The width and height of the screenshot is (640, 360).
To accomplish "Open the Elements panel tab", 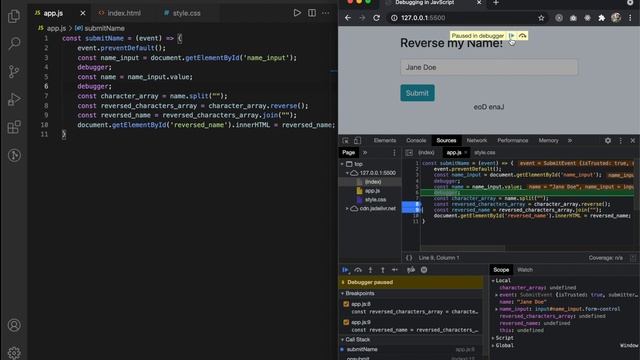I will [384, 140].
